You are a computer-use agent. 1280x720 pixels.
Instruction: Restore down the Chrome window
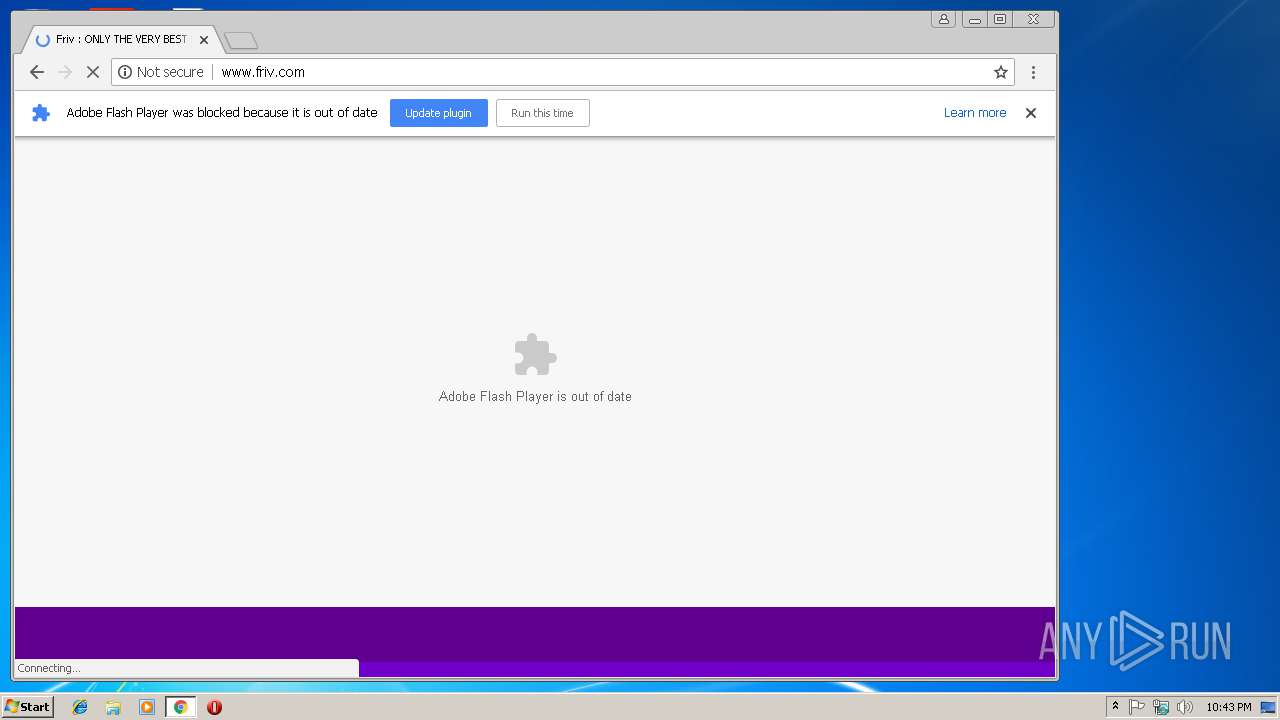click(x=1000, y=19)
